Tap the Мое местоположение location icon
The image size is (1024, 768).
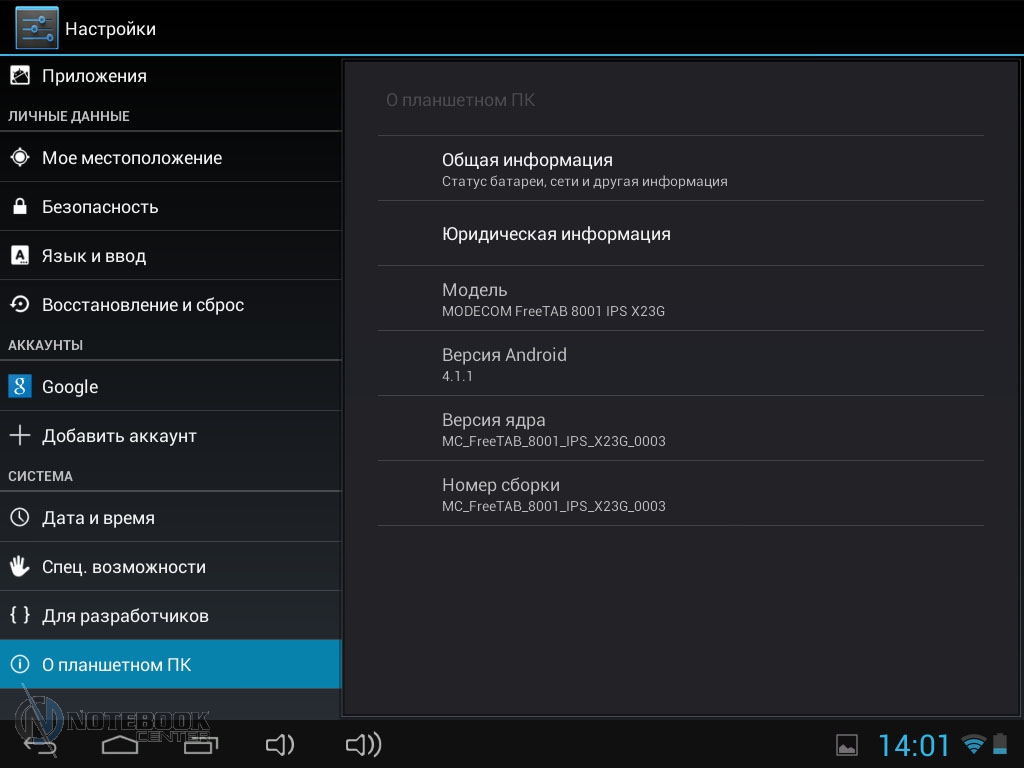pyautogui.click(x=20, y=158)
